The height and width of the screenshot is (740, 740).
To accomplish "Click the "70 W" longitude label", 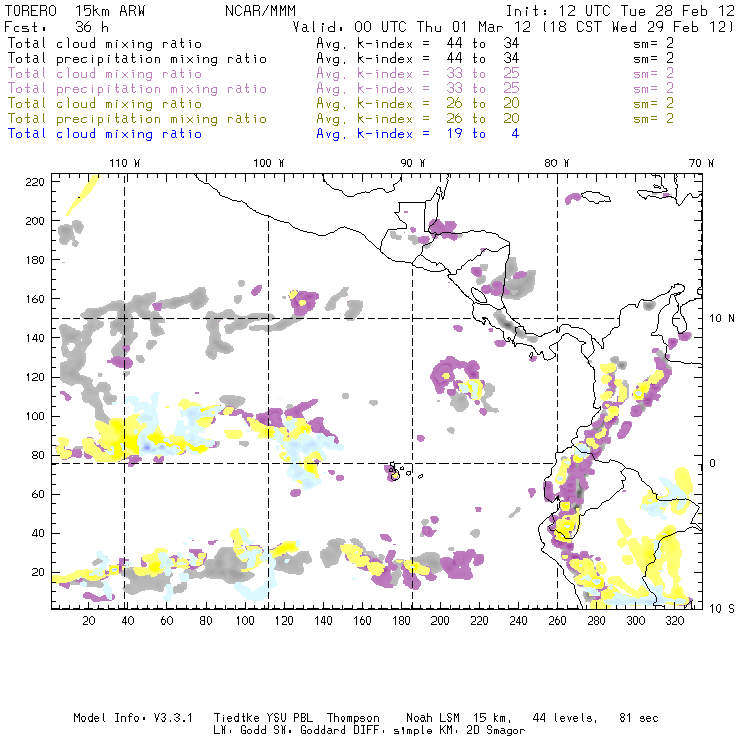I will (701, 163).
